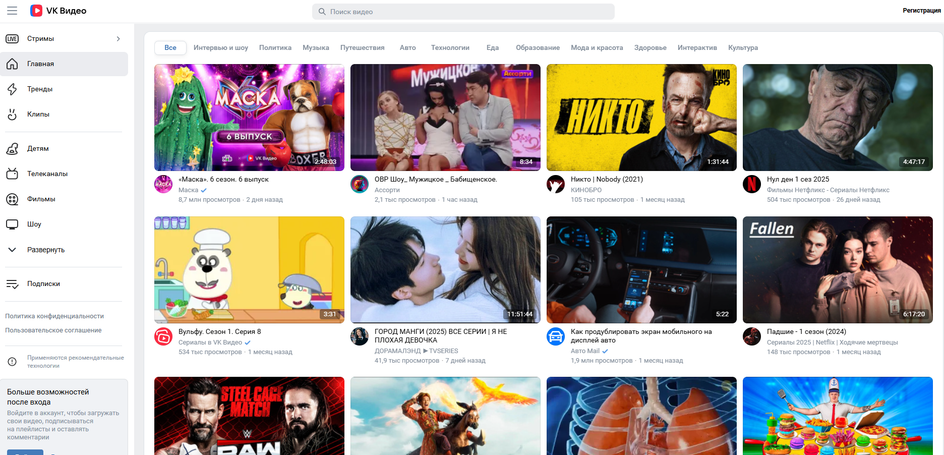Open the car display video thumbnail

coord(641,270)
